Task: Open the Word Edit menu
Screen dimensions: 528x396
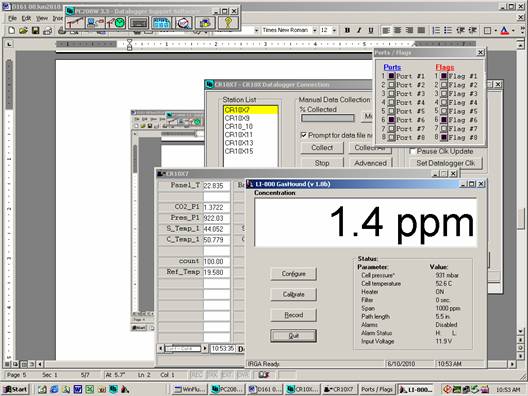Action: tap(26, 18)
